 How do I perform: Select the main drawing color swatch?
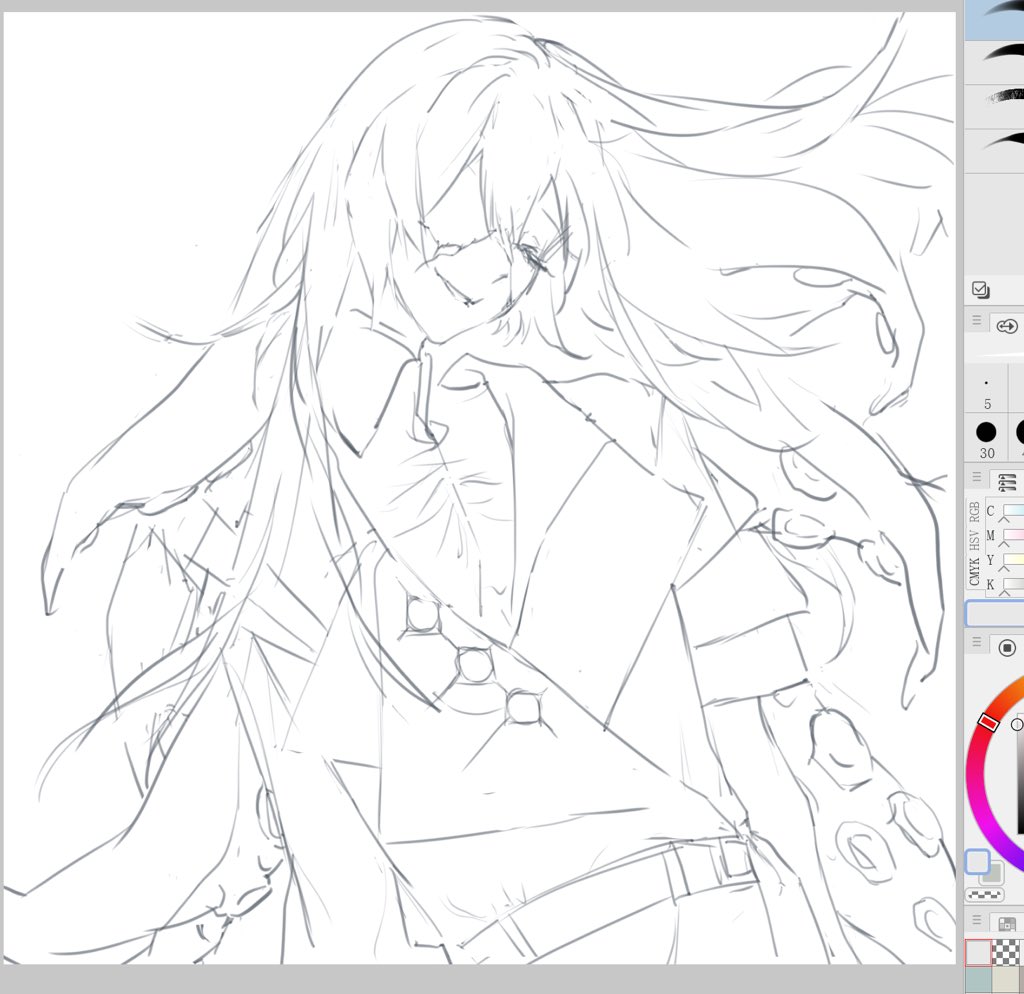pyautogui.click(x=977, y=861)
